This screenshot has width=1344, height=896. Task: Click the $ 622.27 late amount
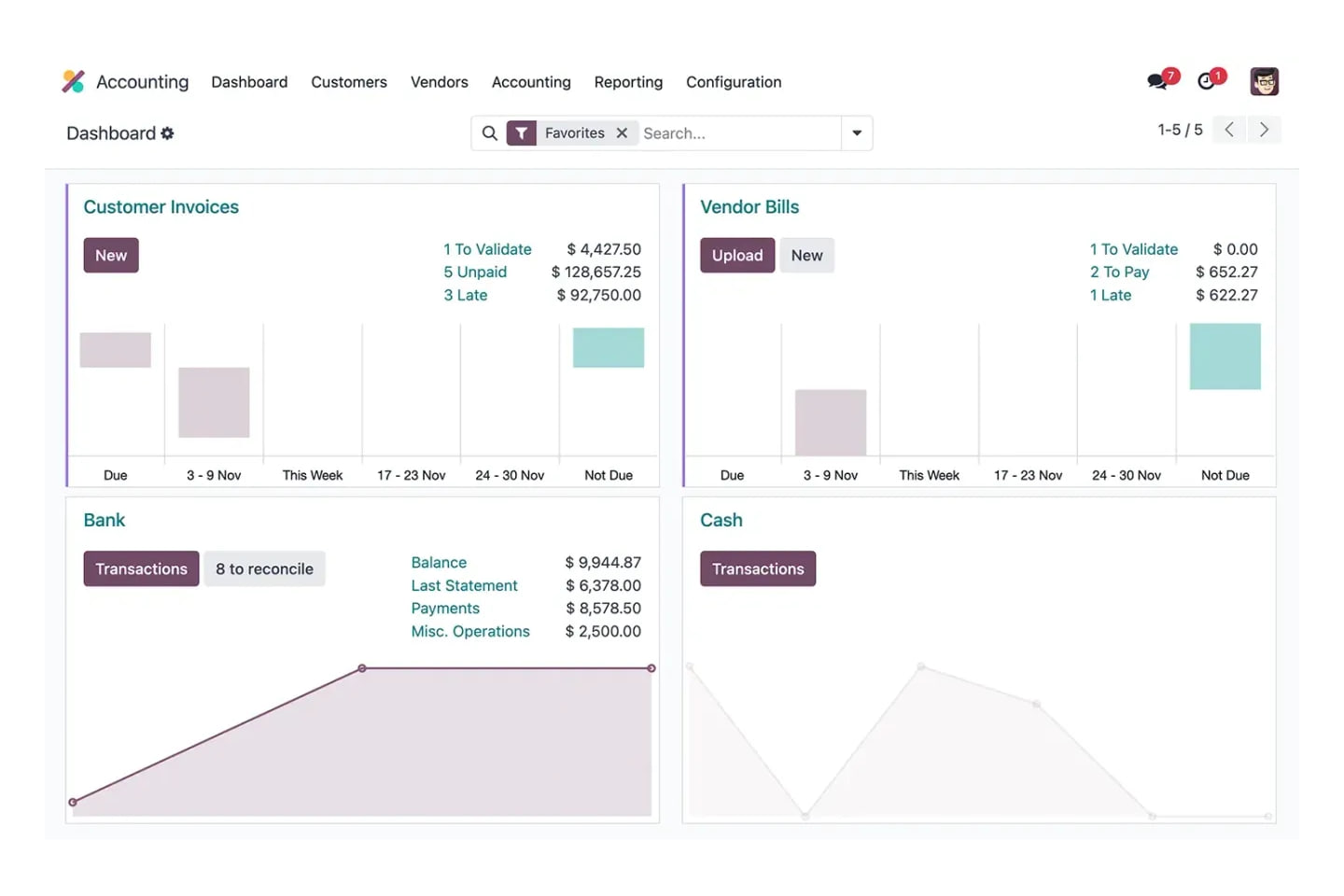coord(1226,295)
